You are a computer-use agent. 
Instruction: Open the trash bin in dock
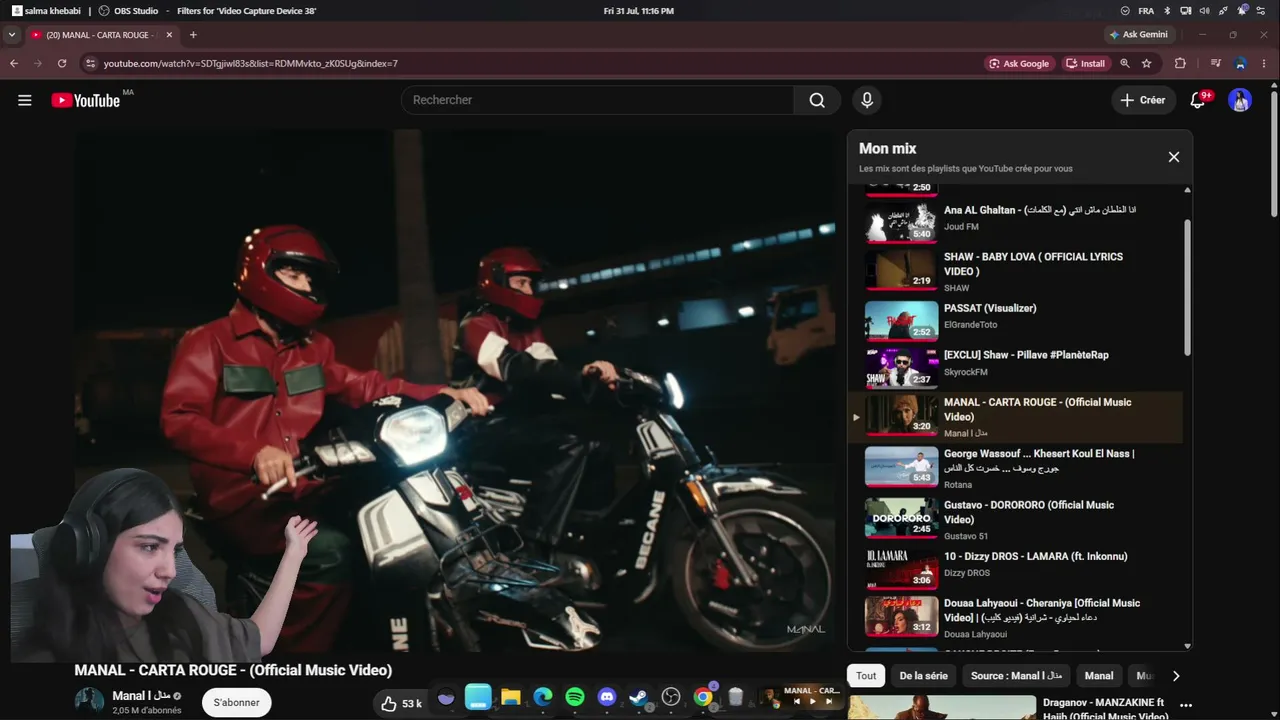(x=735, y=697)
